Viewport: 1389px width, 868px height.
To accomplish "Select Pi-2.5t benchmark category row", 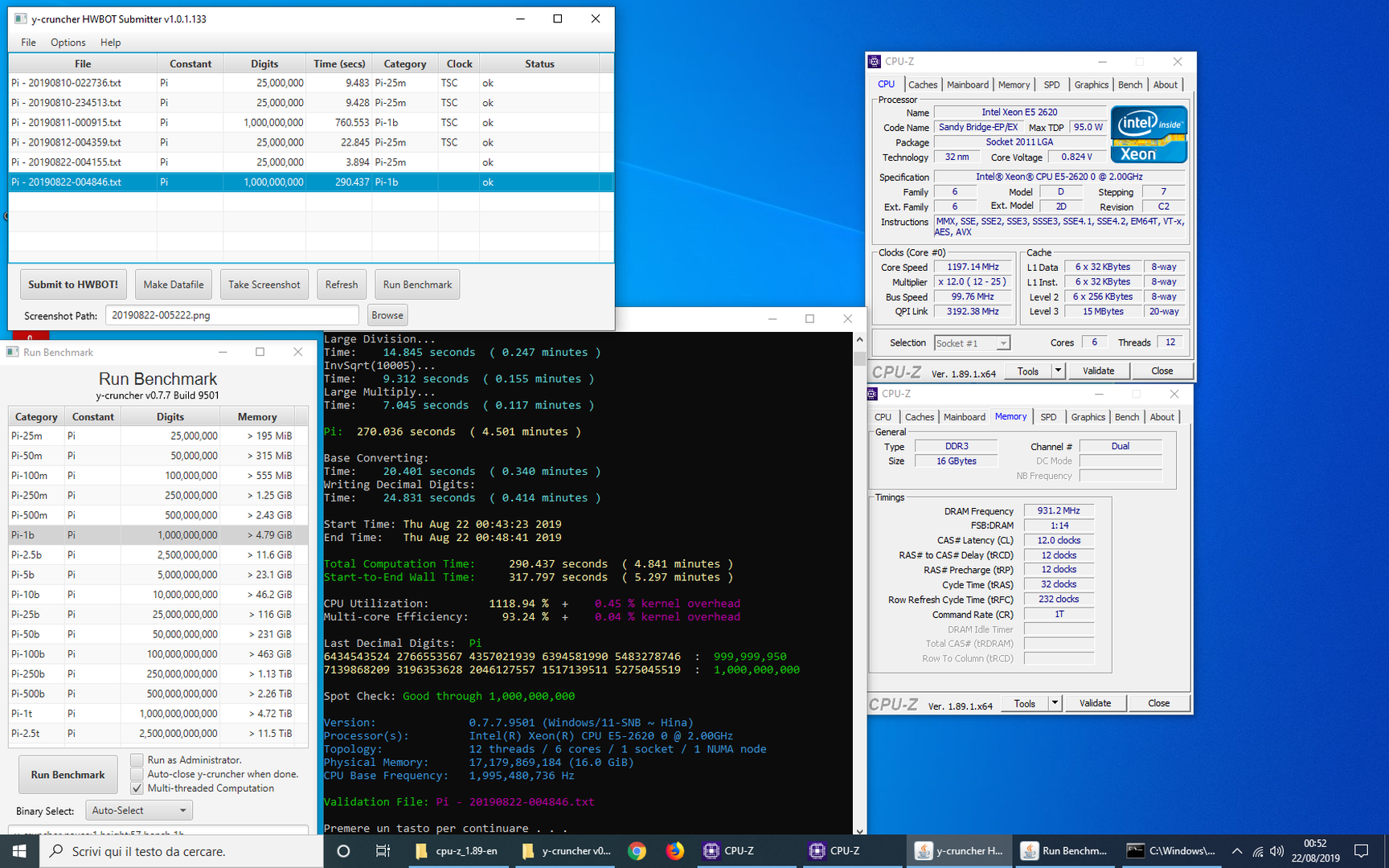I will pyautogui.click(x=158, y=733).
